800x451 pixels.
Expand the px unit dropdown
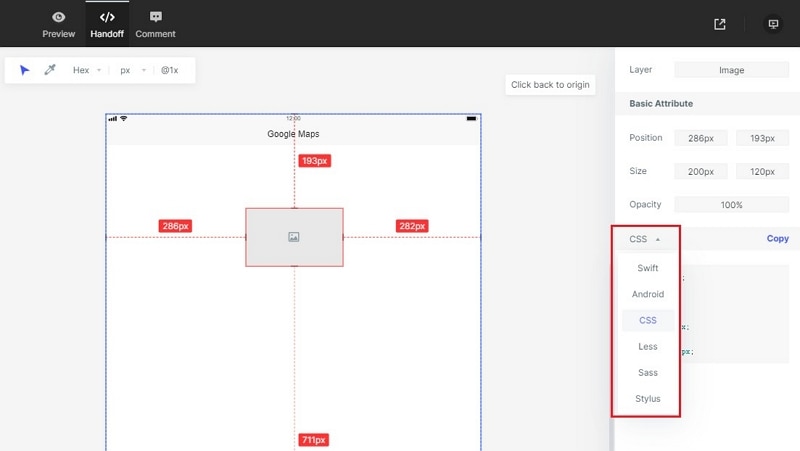[x=132, y=71]
